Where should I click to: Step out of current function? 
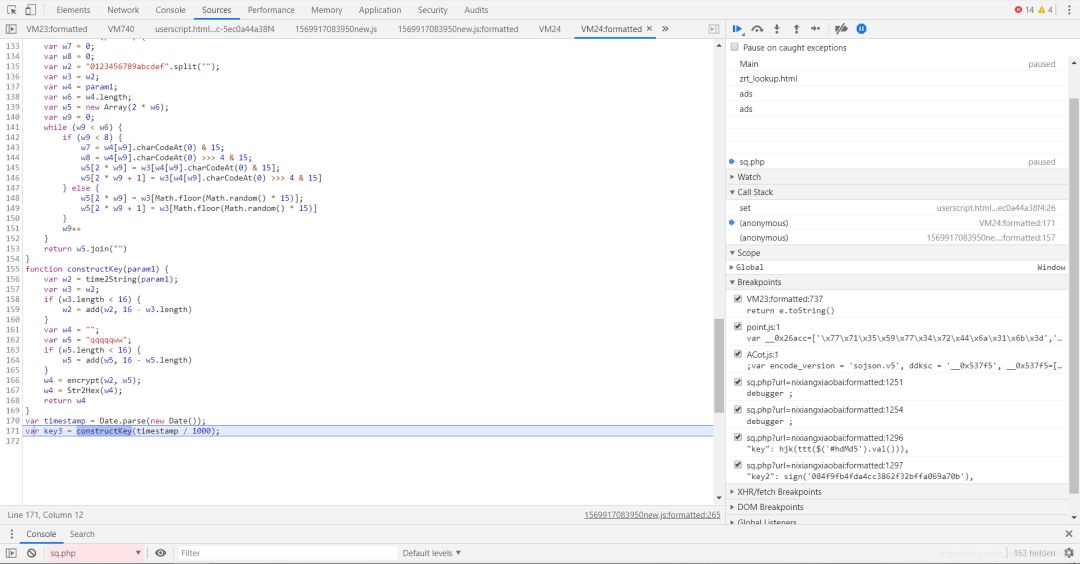coord(796,29)
